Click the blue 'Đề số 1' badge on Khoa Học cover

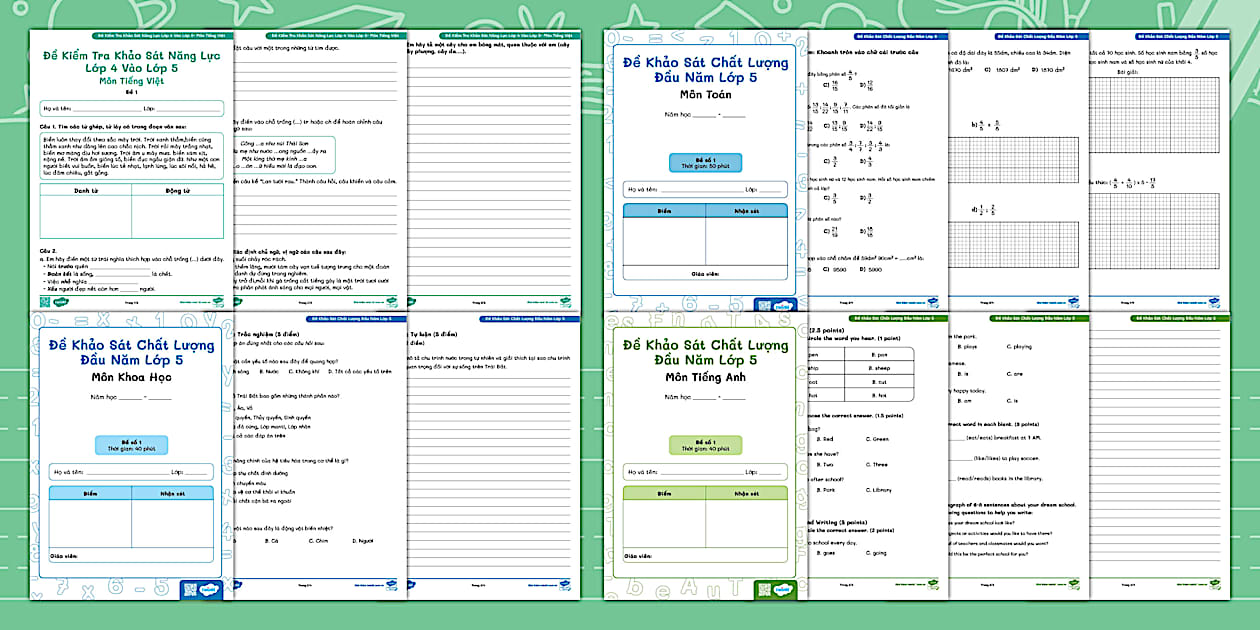[x=131, y=445]
